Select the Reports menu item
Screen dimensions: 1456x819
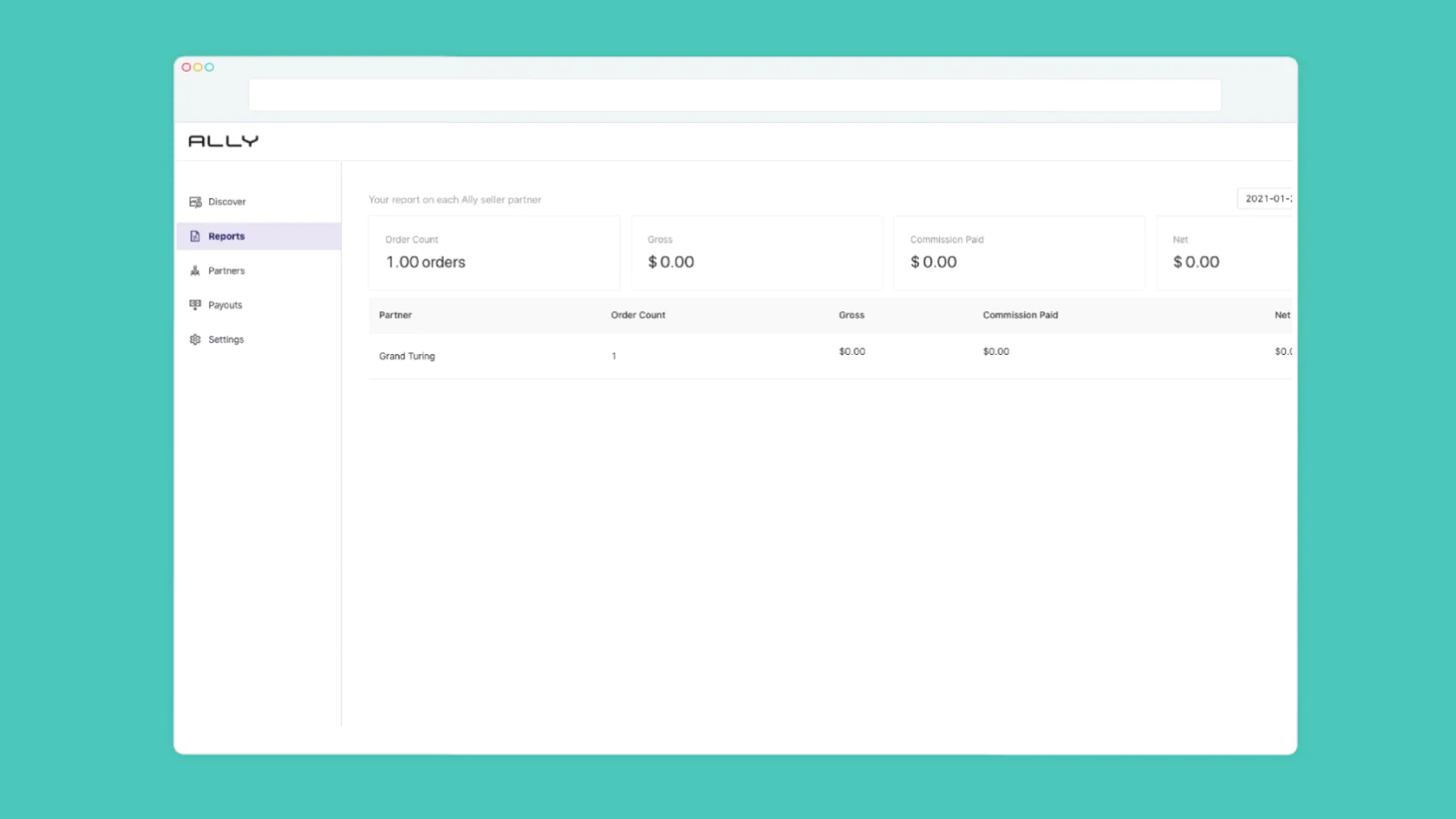coord(258,237)
